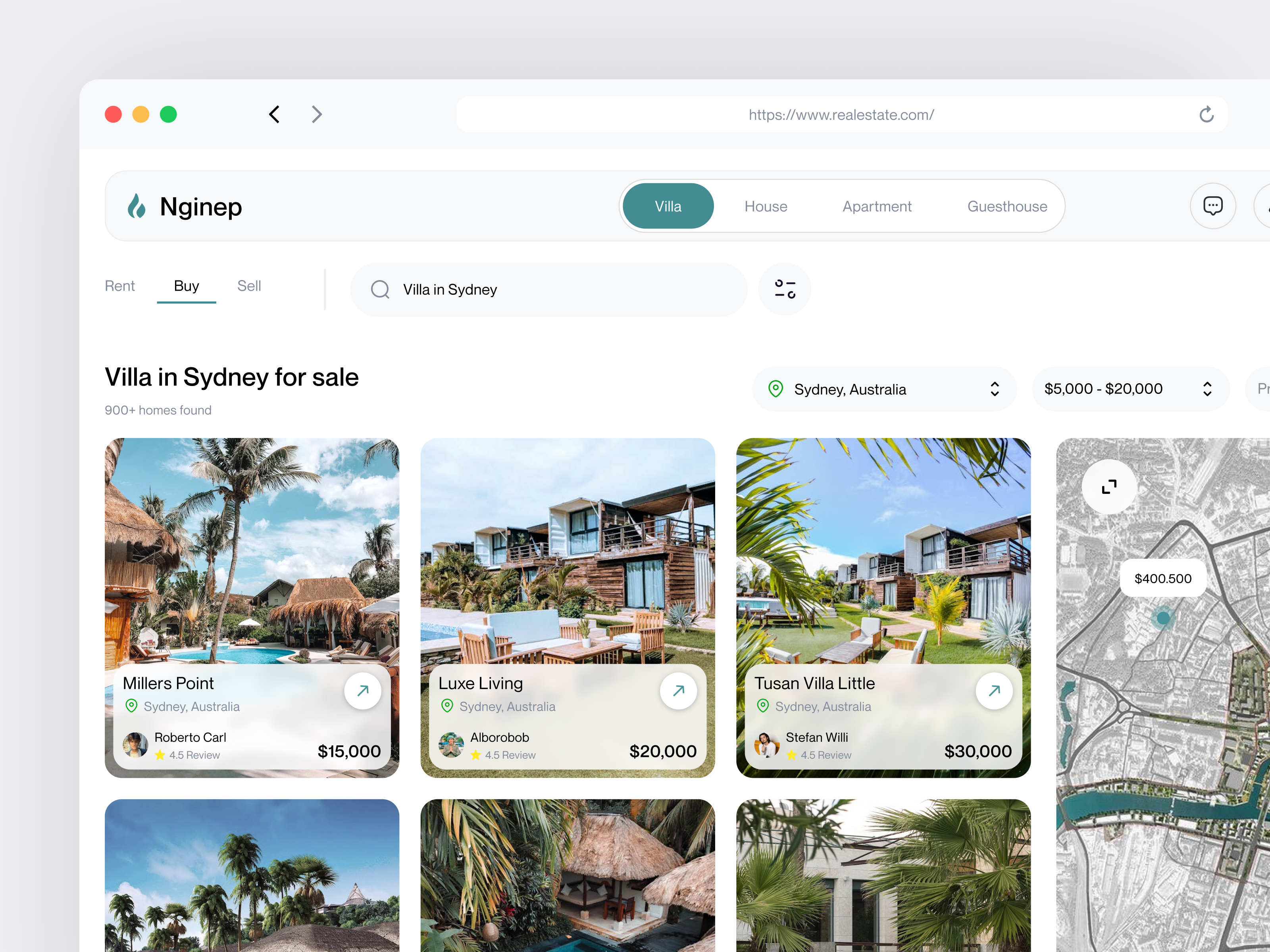1270x952 pixels.
Task: Select the Rent option
Action: click(x=120, y=286)
